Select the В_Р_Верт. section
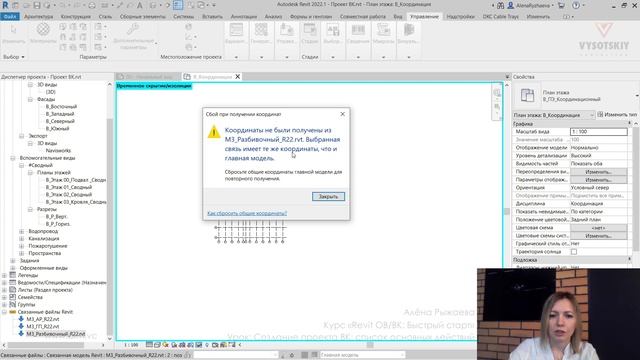Image resolution: width=640 pixels, height=360 pixels. tap(56, 217)
